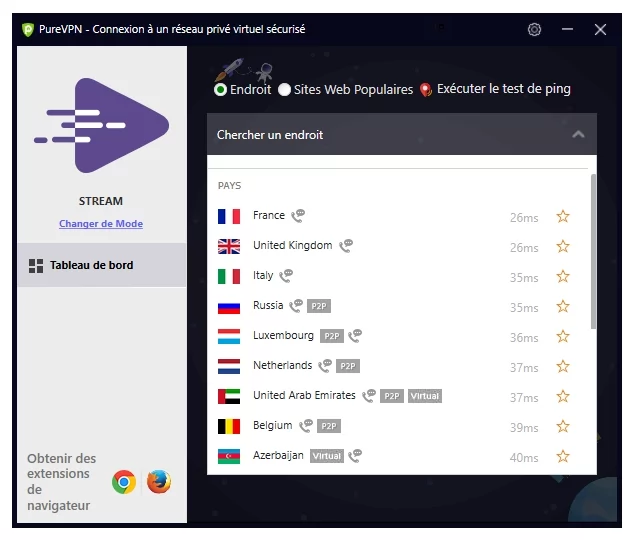Screen dimensions: 632x540
Task: Collapse the location list with chevron
Action: 578,135
